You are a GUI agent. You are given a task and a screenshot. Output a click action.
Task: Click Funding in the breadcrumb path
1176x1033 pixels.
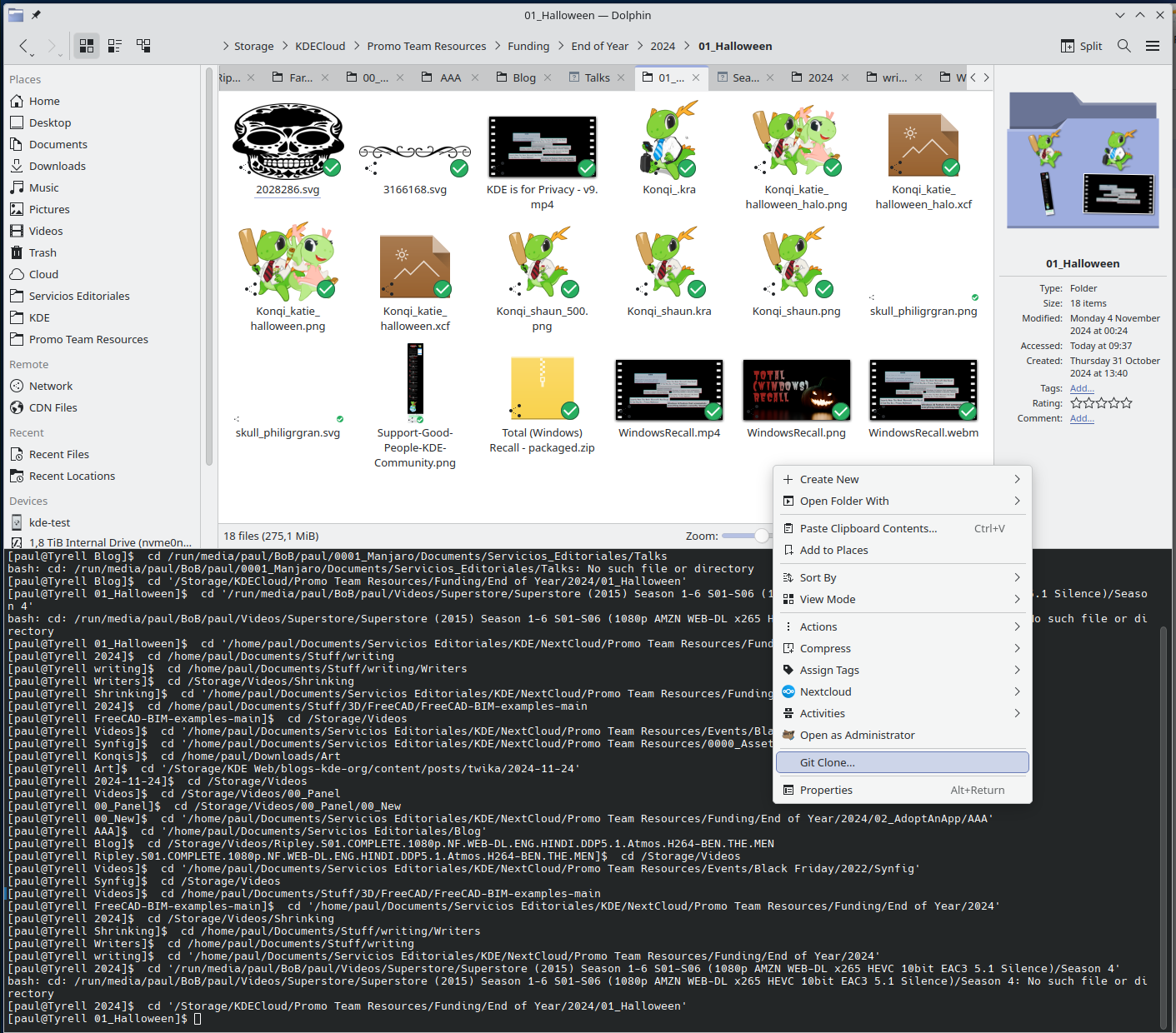click(528, 46)
